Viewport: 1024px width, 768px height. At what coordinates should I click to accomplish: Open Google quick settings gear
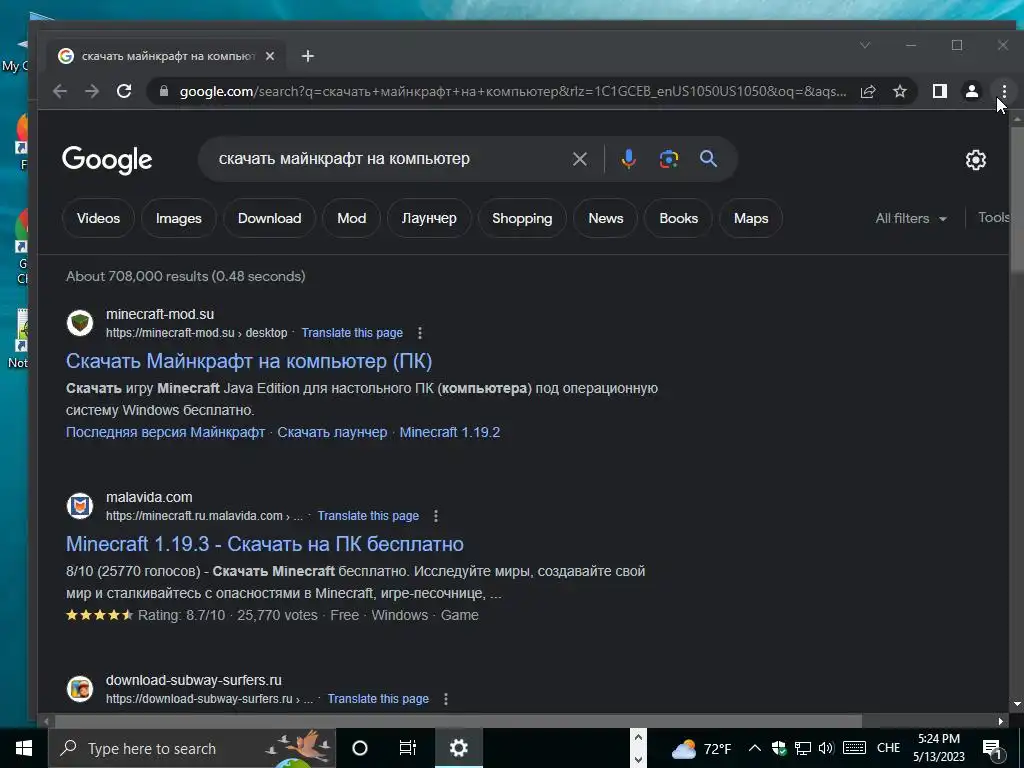point(976,160)
